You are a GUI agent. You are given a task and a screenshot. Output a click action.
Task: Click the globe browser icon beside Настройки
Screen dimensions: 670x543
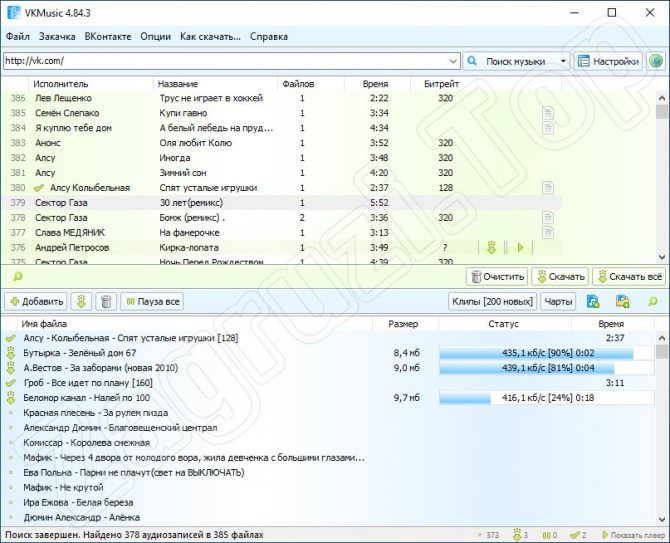pyautogui.click(x=656, y=62)
